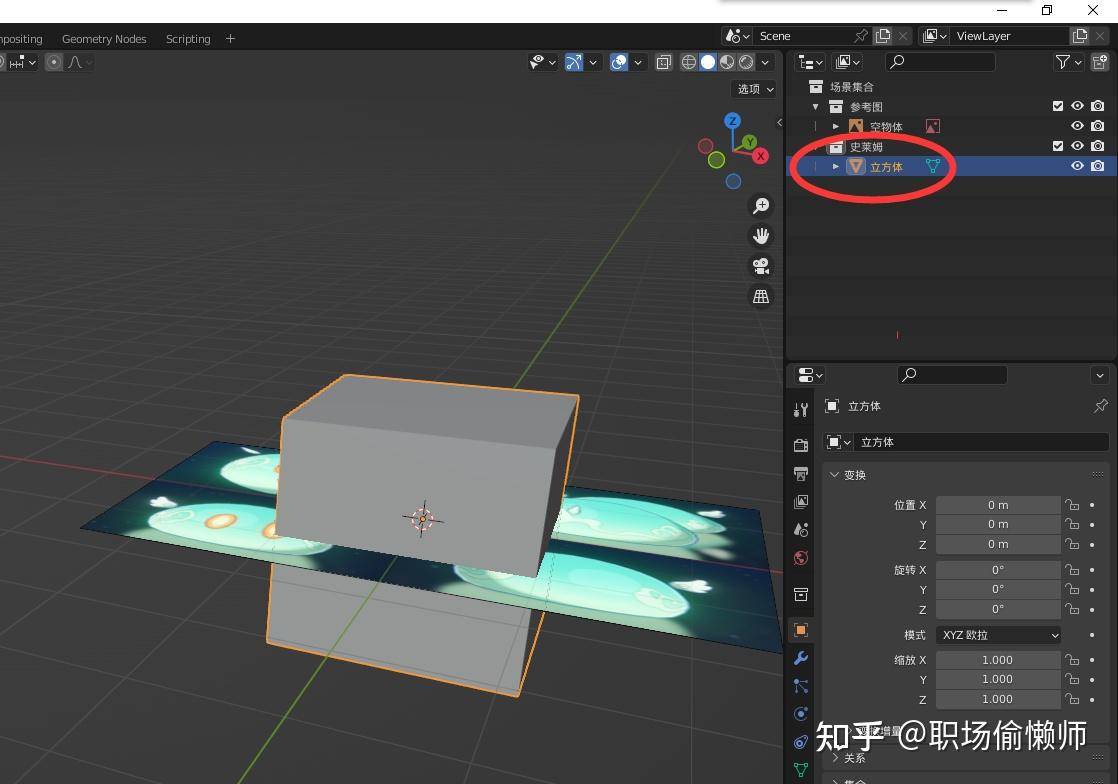Lock the 位置 X value with padlock
Viewport: 1118px width, 784px height.
click(1072, 505)
